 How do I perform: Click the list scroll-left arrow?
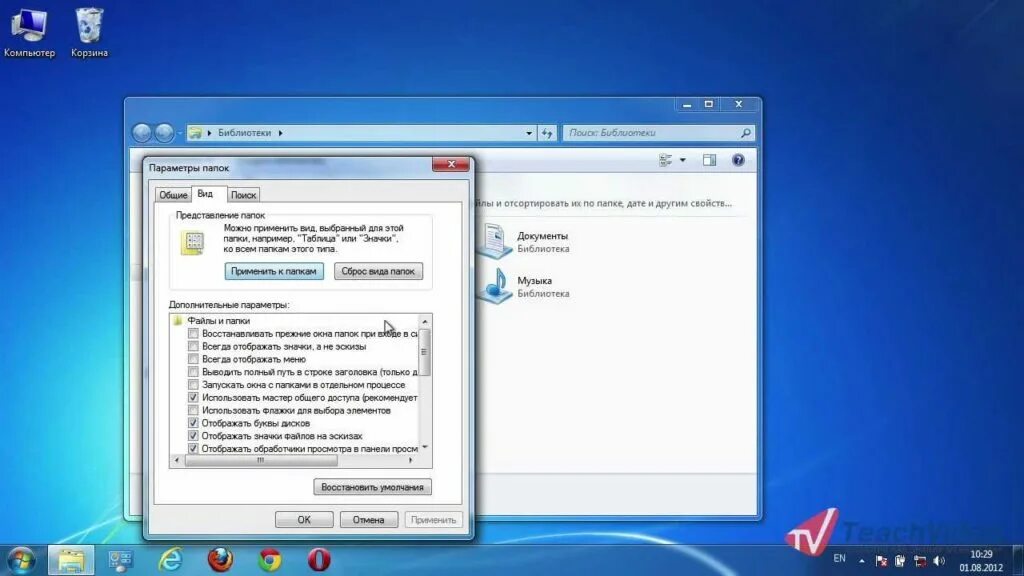coord(176,460)
